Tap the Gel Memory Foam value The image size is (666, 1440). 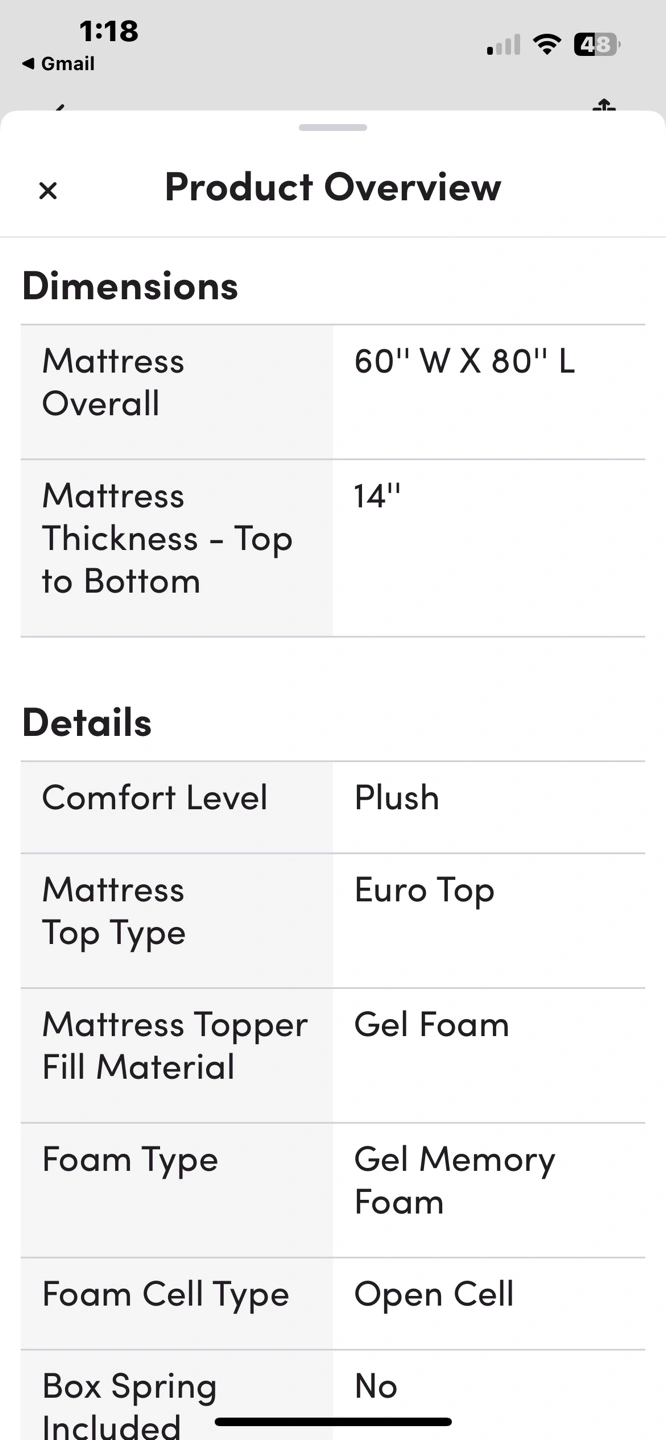[x=455, y=1180]
